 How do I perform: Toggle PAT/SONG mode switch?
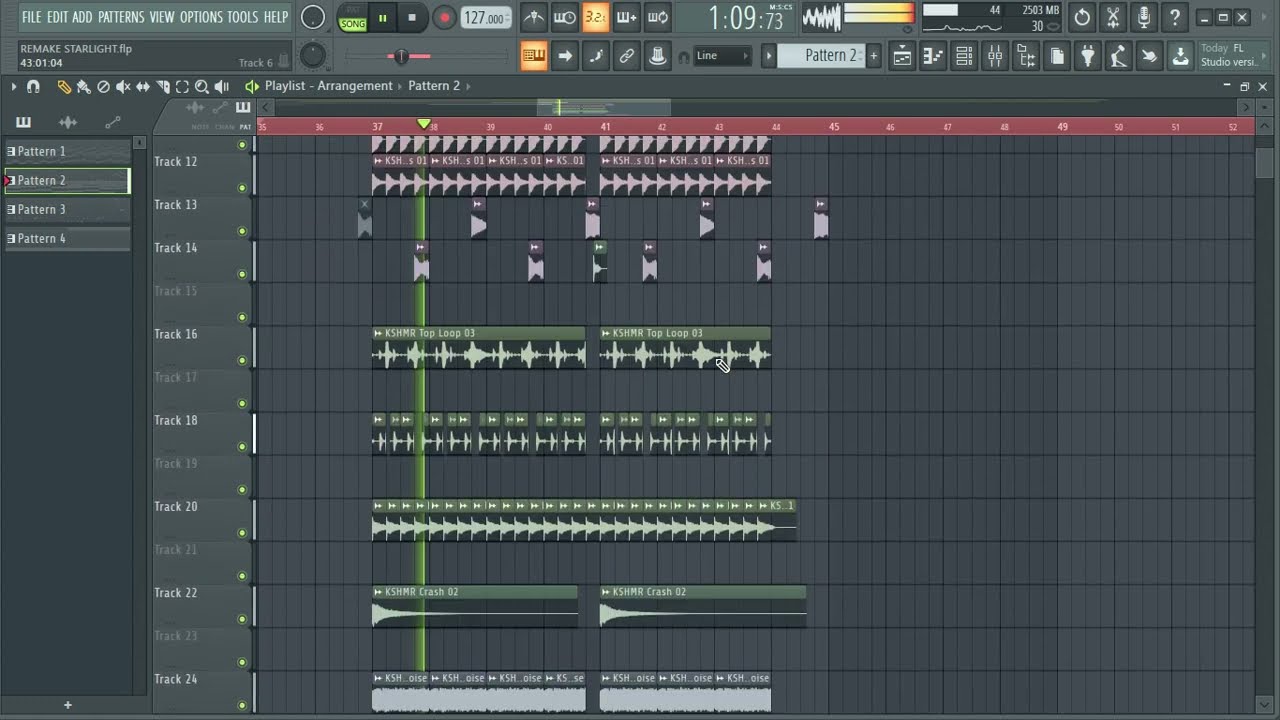(352, 18)
